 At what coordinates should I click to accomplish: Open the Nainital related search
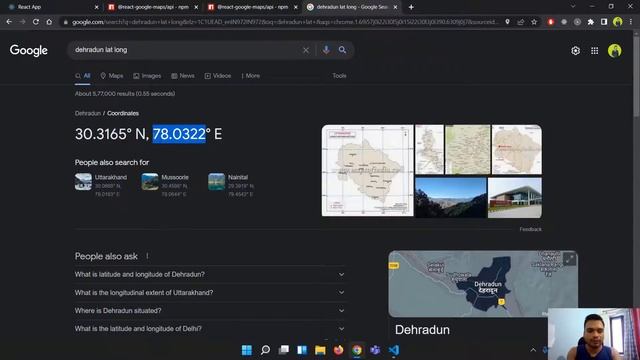[x=231, y=185]
